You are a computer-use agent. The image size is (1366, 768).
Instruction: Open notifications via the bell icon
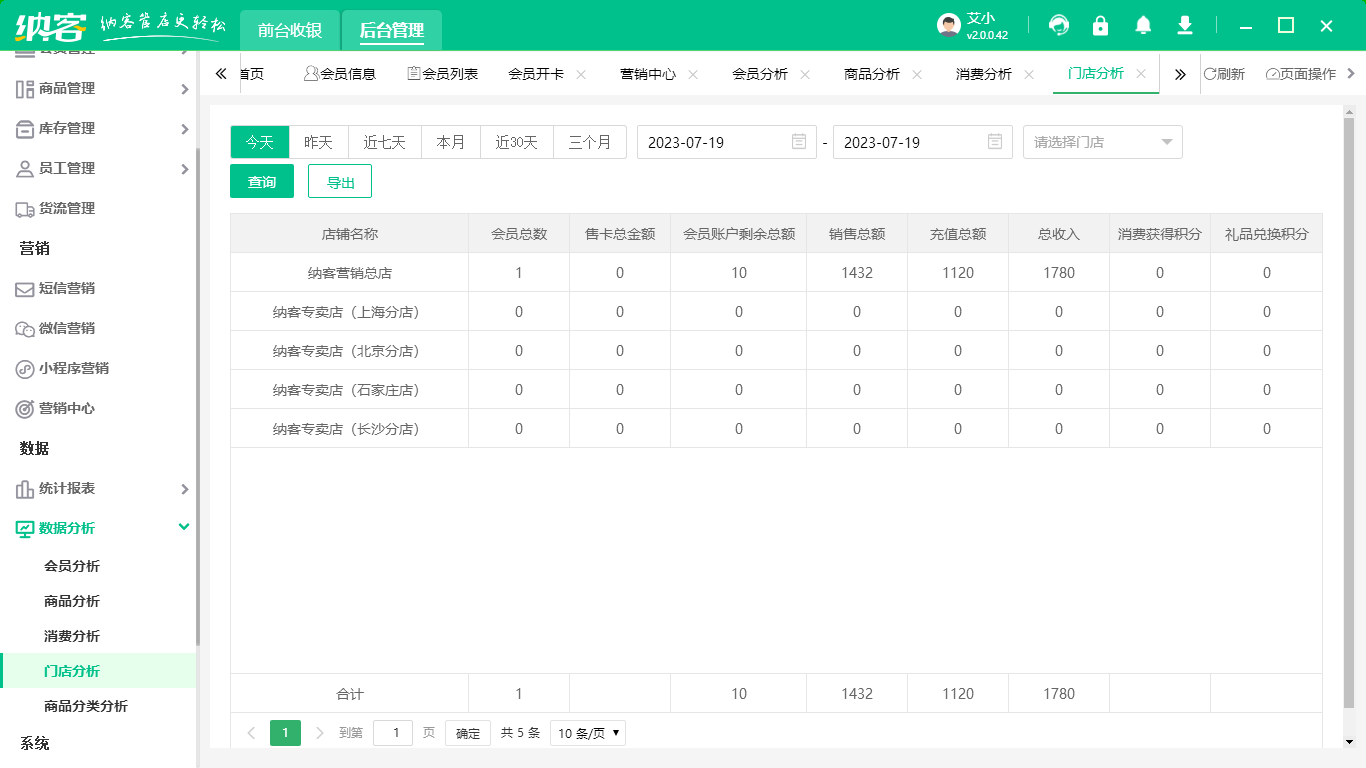point(1142,25)
